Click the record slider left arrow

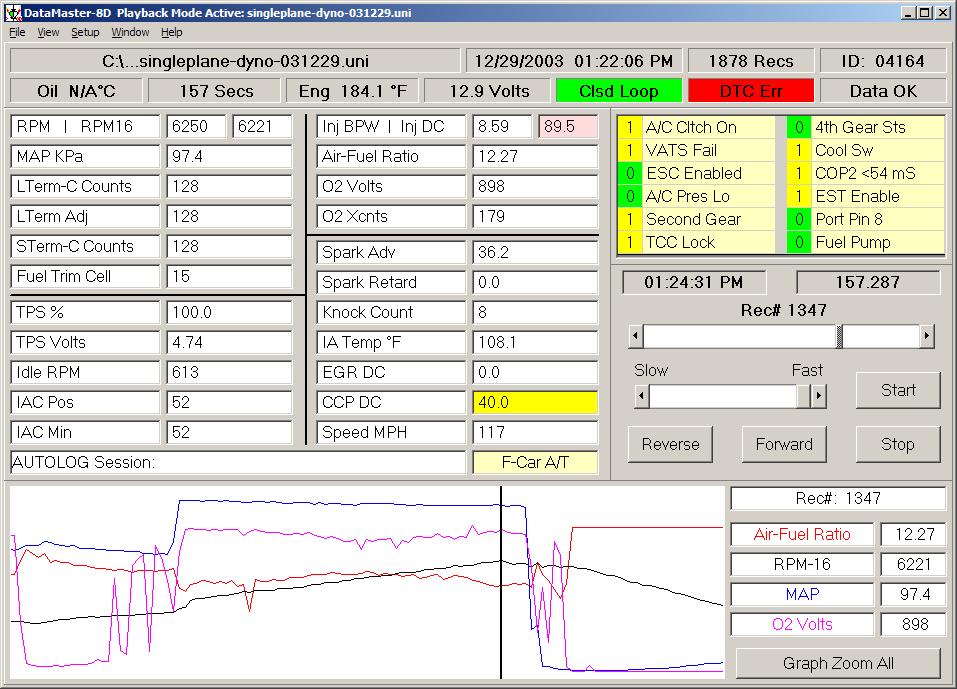636,336
